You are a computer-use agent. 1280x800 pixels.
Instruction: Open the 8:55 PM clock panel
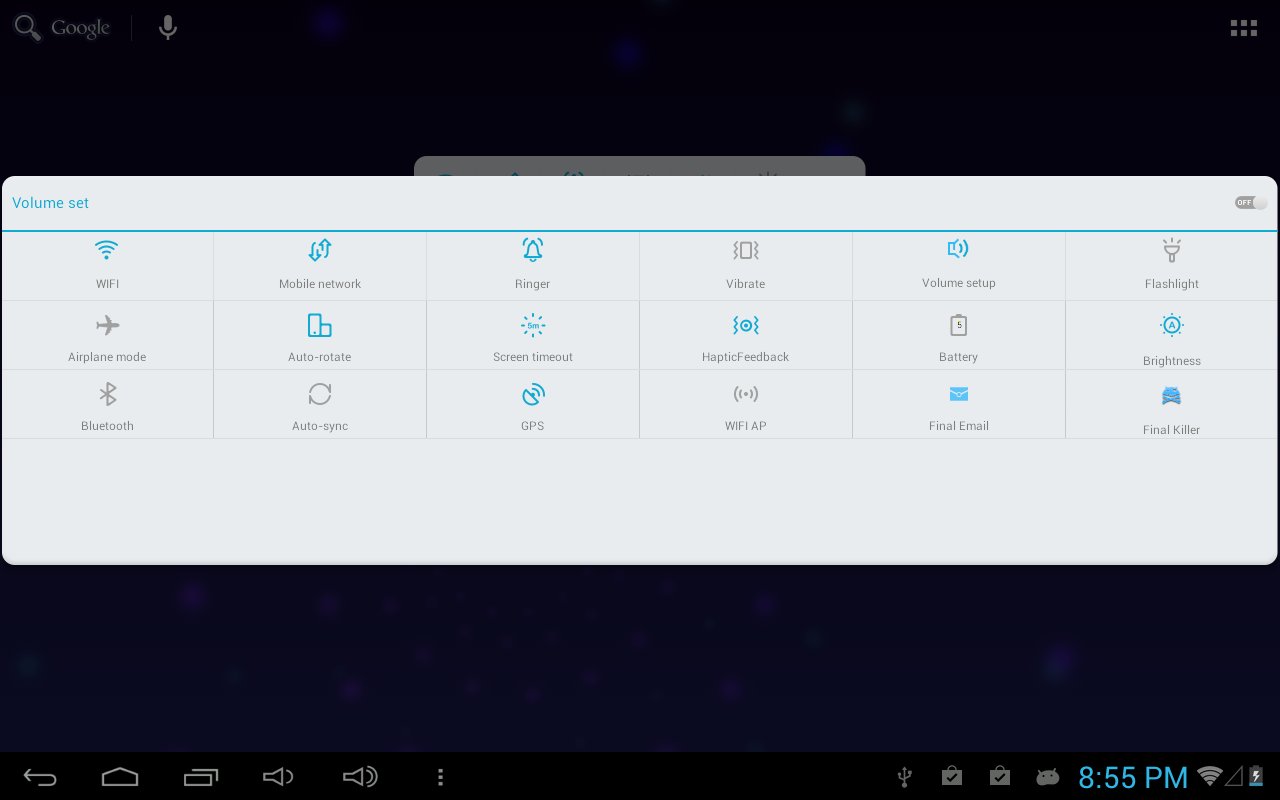1133,777
